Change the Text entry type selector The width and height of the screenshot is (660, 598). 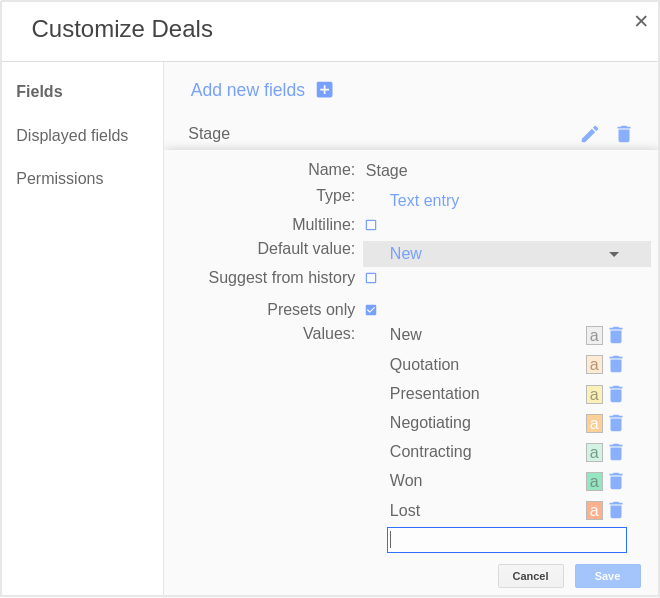point(424,200)
